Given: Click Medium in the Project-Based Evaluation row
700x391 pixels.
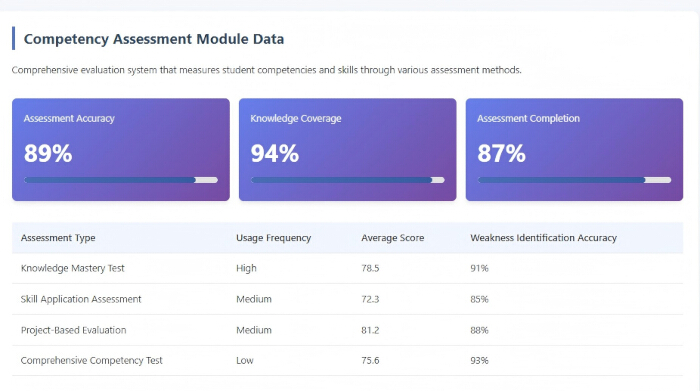Looking at the screenshot, I should coord(254,330).
